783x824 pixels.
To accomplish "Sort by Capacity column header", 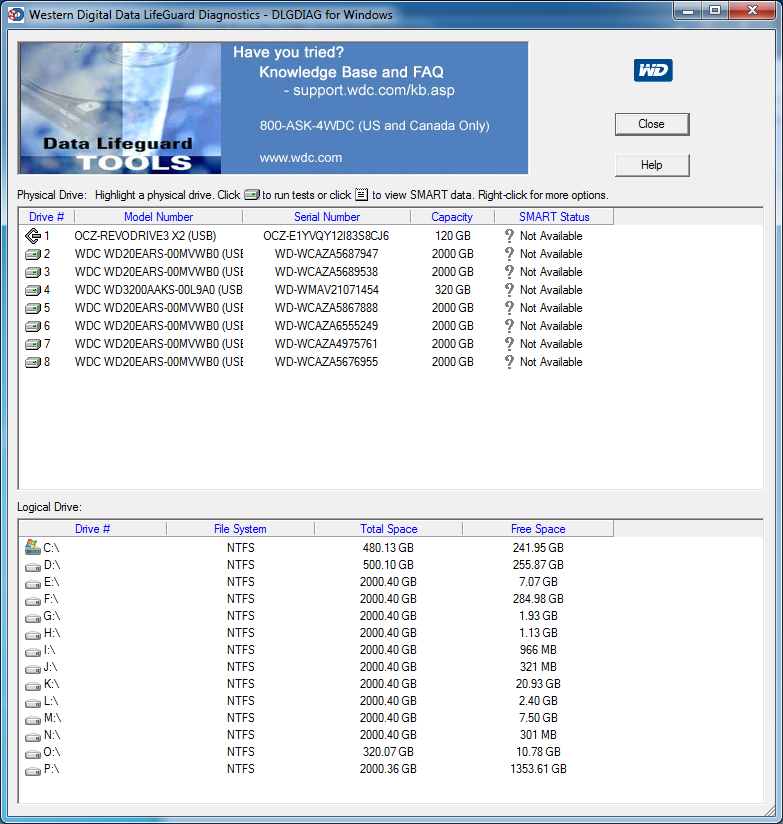I will pyautogui.click(x=452, y=217).
